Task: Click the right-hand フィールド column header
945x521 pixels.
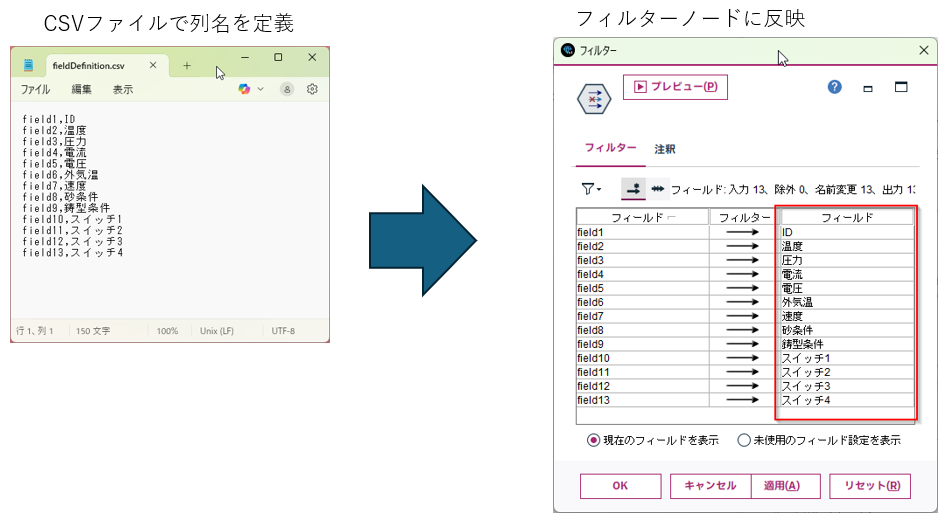Action: [x=847, y=217]
